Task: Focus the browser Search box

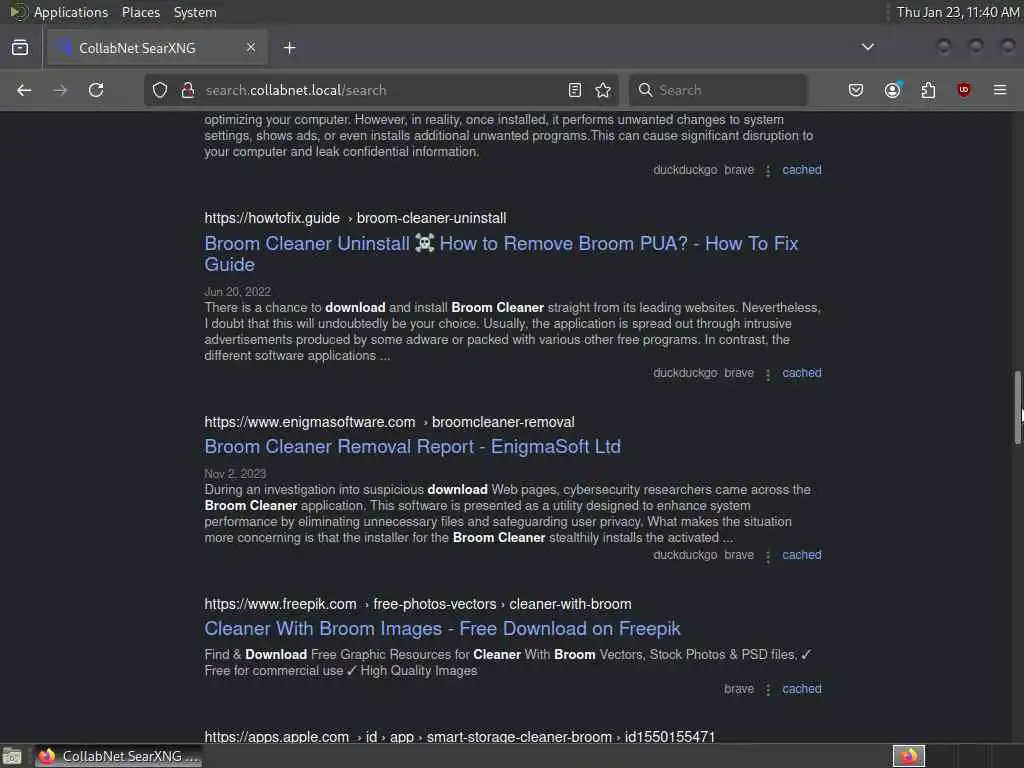Action: pyautogui.click(x=718, y=90)
